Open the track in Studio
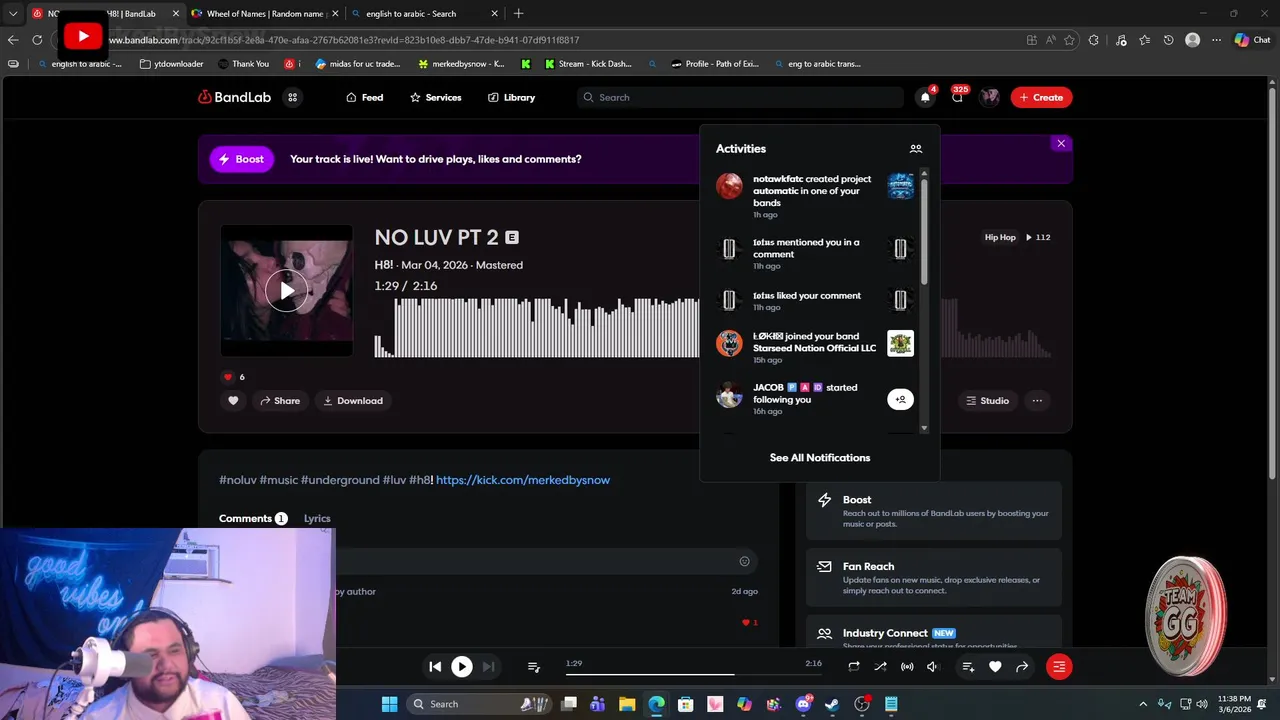The height and width of the screenshot is (720, 1280). tap(987, 400)
